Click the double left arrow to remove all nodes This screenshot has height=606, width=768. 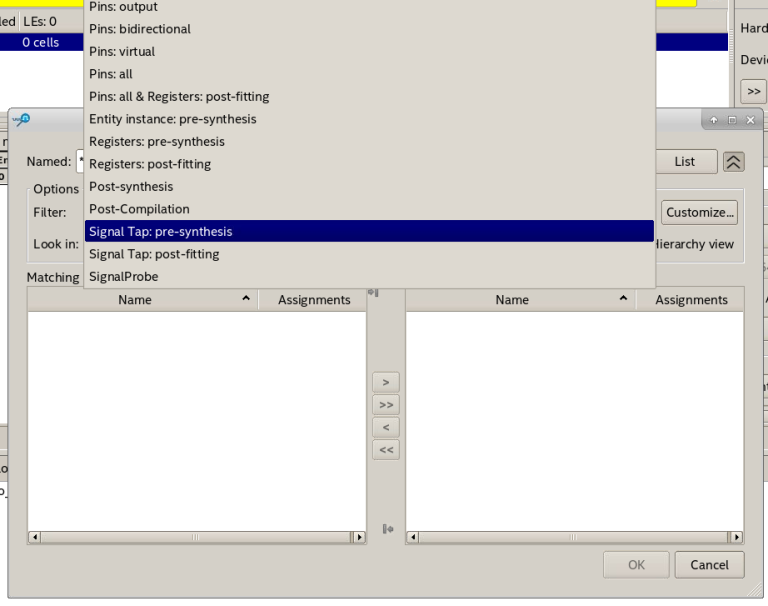click(x=385, y=450)
